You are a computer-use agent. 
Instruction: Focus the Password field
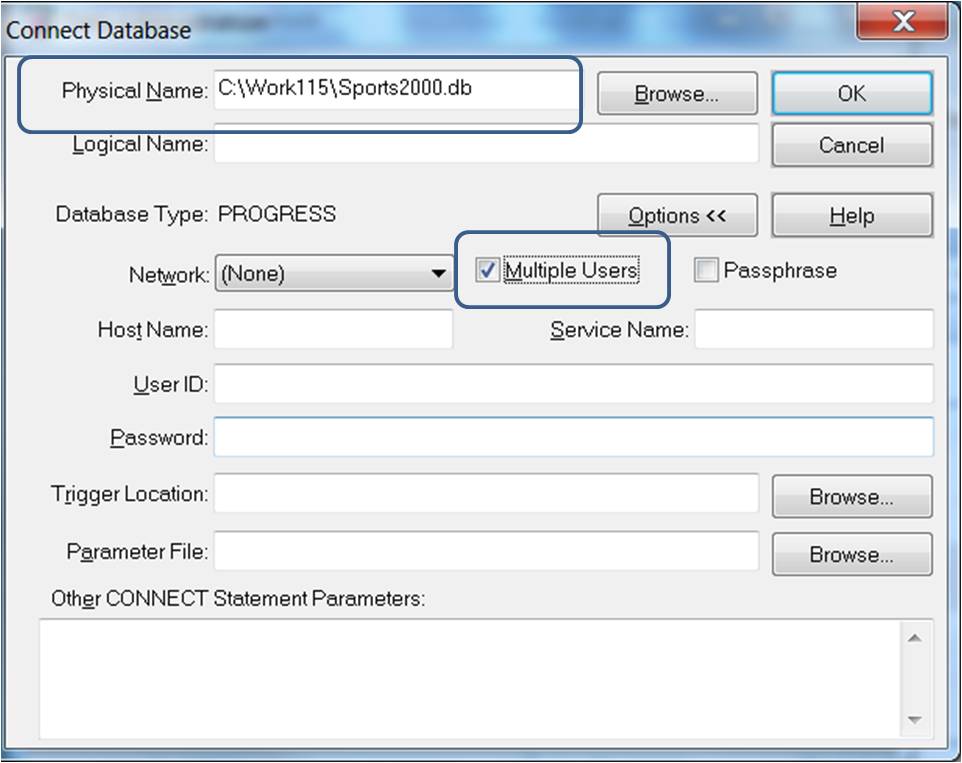(574, 437)
